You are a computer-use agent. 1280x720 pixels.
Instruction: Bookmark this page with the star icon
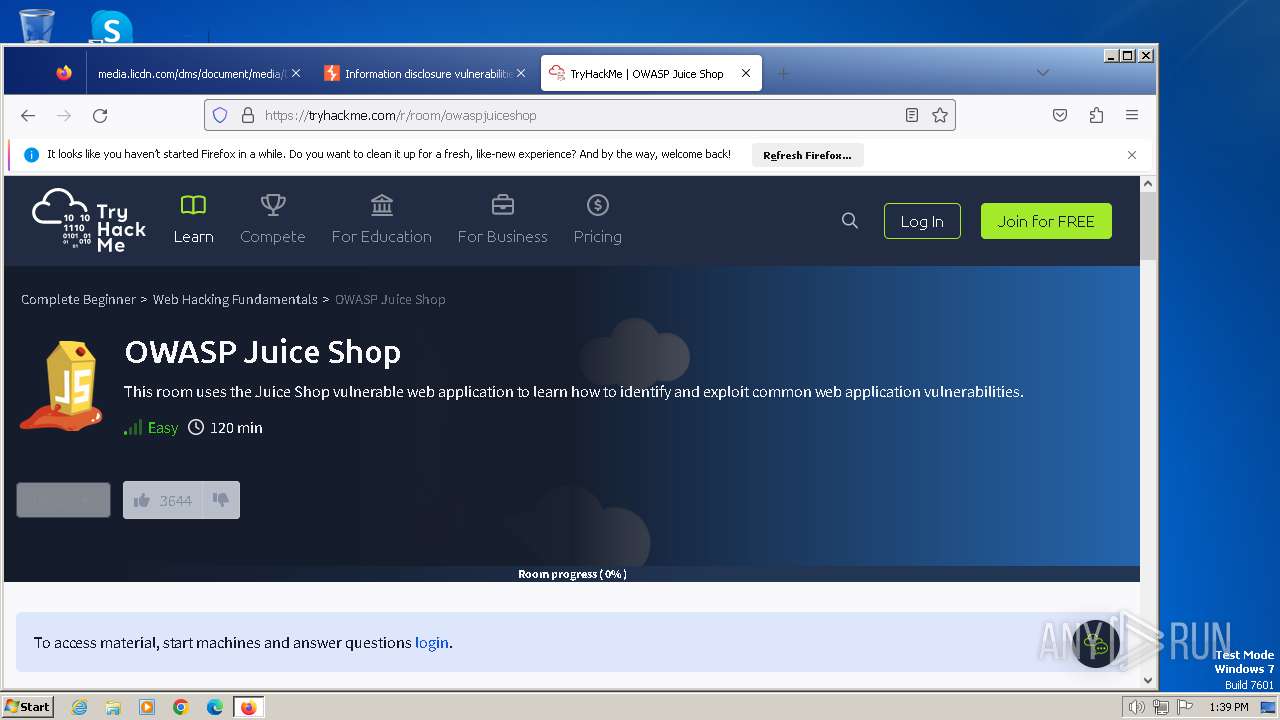coord(940,115)
